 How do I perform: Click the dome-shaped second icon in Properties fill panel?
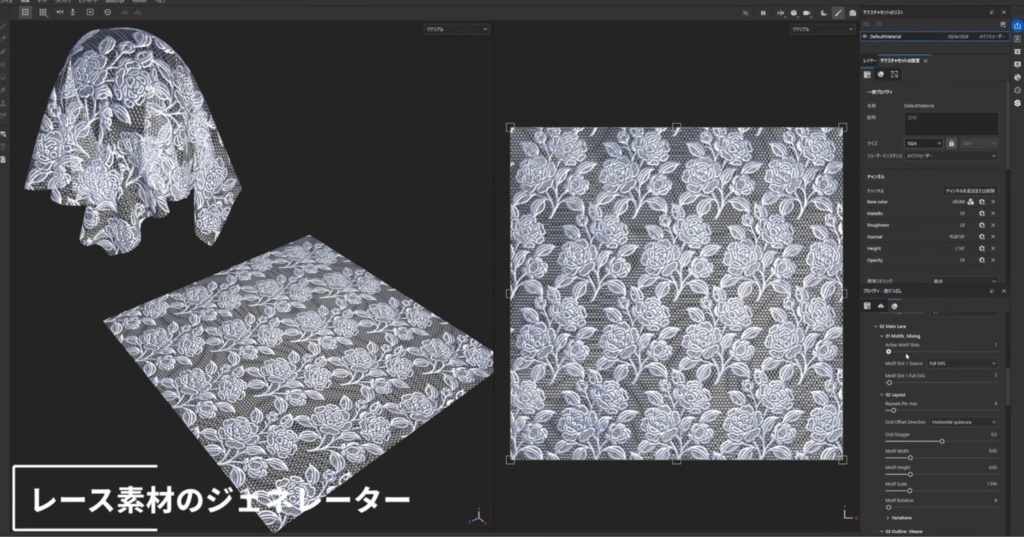pyautogui.click(x=880, y=306)
